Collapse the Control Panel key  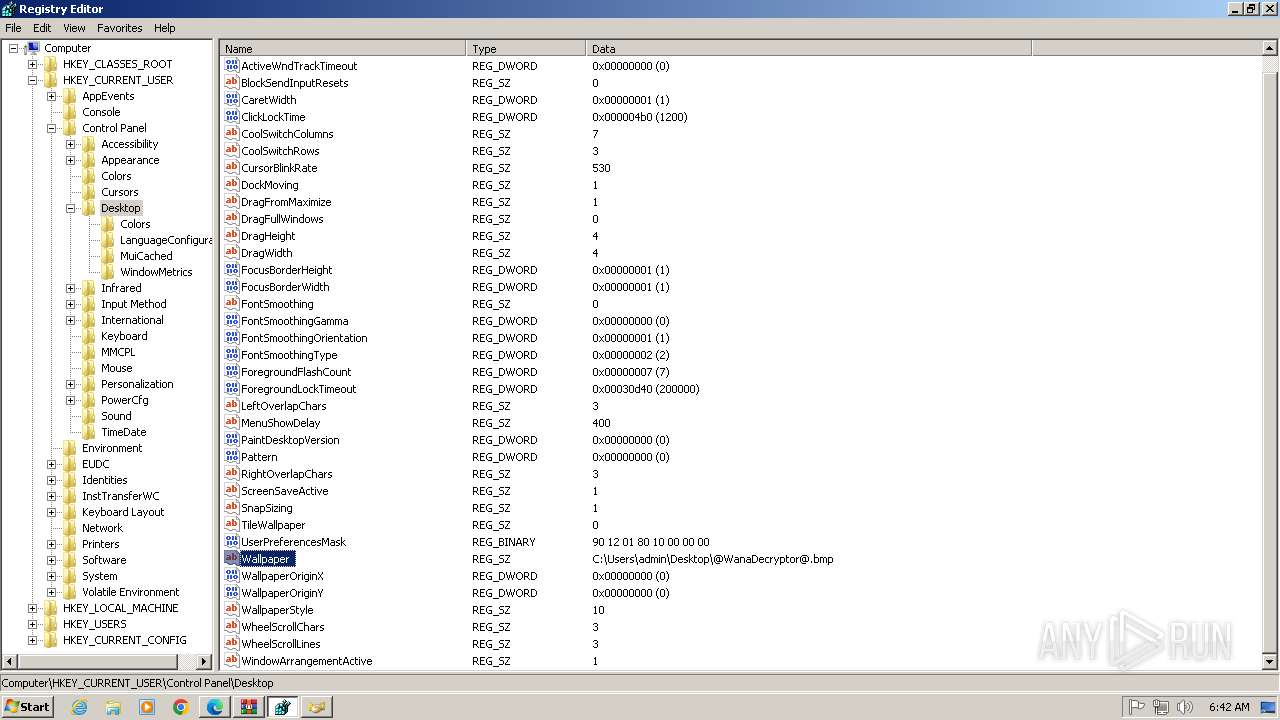(52, 128)
